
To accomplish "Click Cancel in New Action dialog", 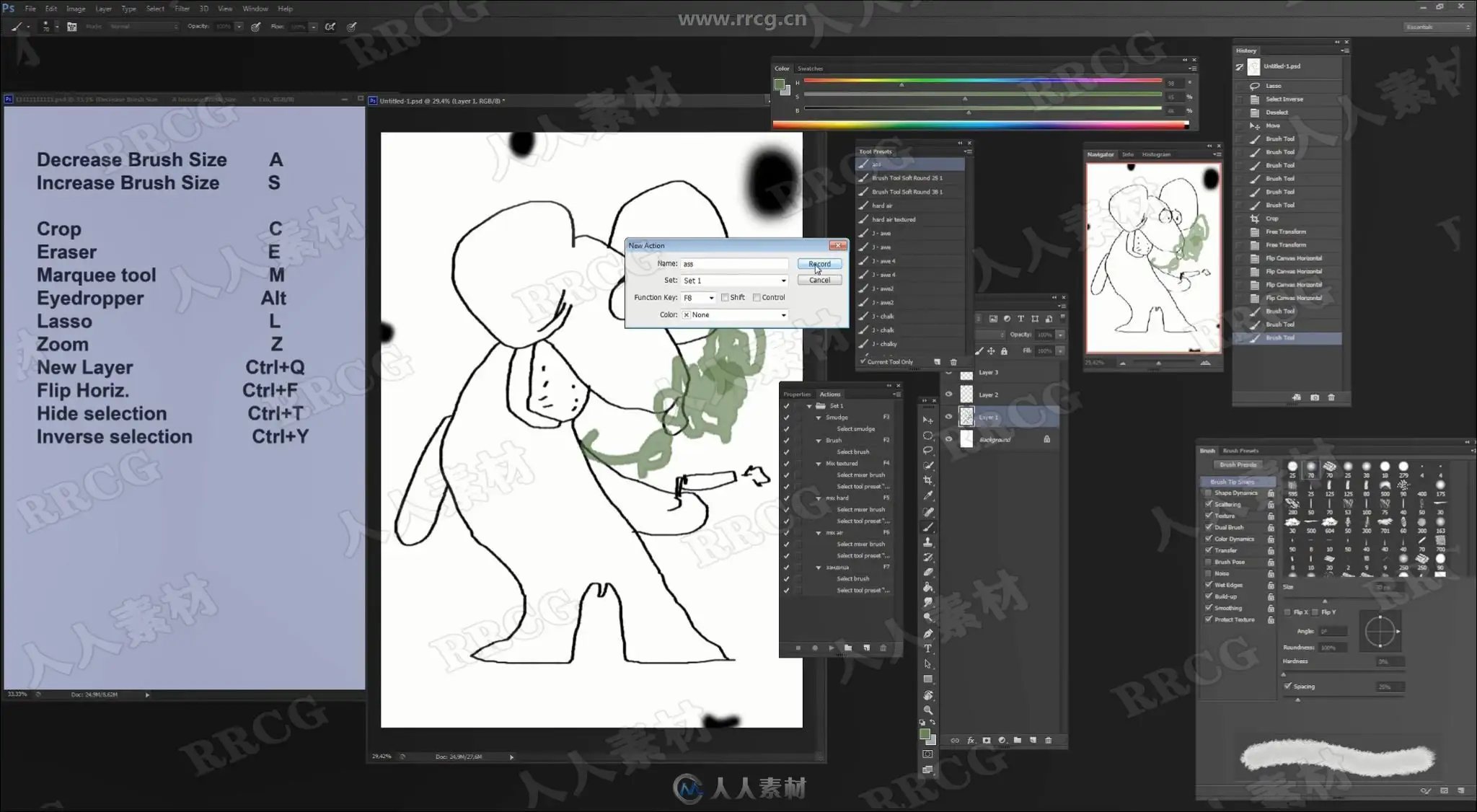I will [x=819, y=280].
